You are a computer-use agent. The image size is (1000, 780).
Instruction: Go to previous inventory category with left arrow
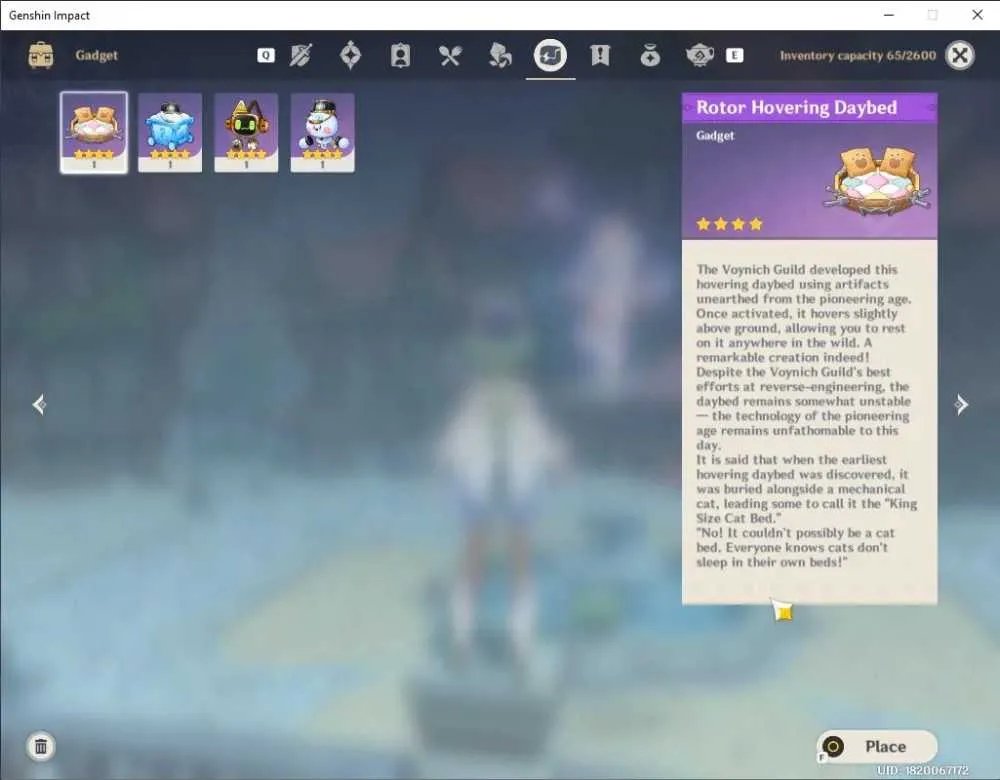39,404
